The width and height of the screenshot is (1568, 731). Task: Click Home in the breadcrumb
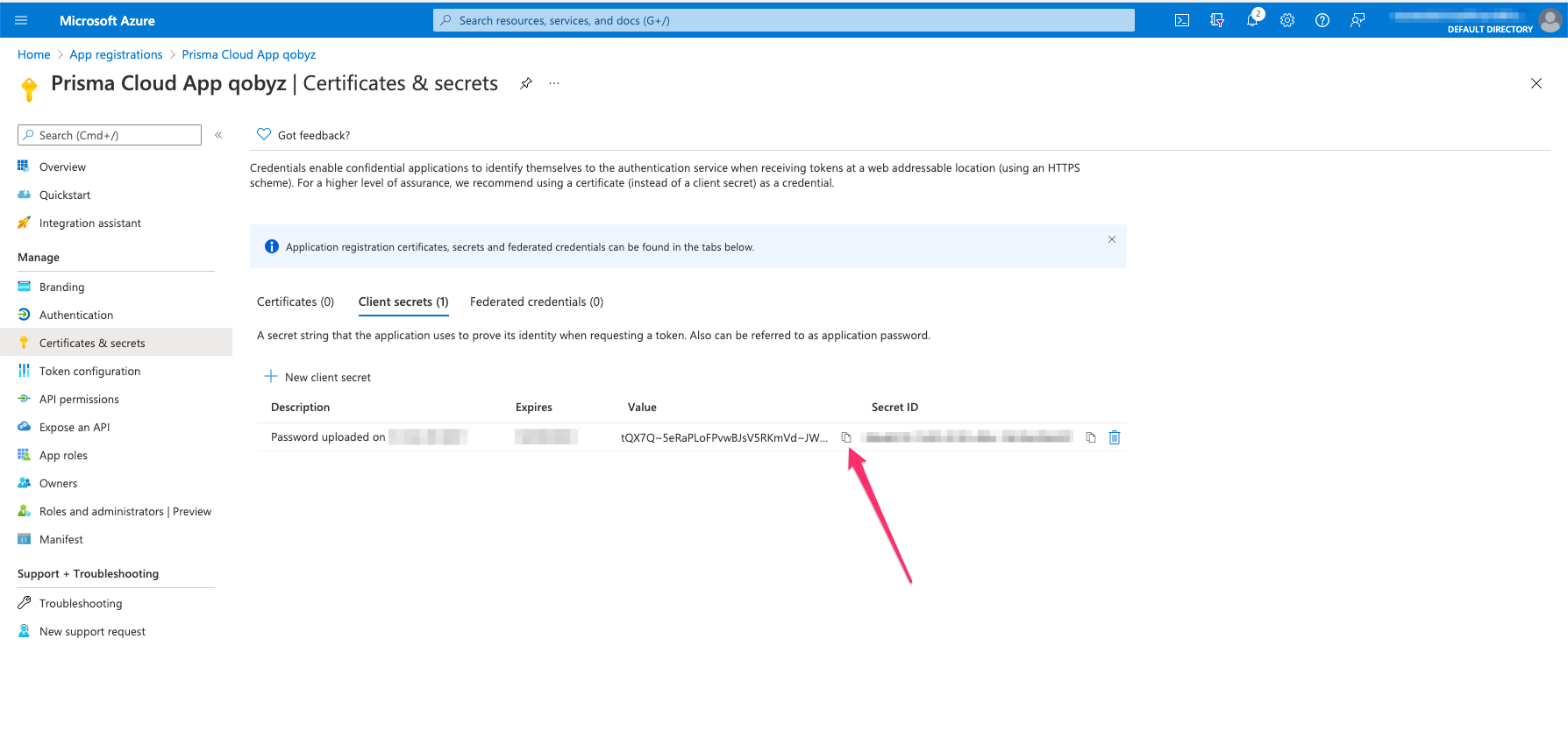coord(34,54)
